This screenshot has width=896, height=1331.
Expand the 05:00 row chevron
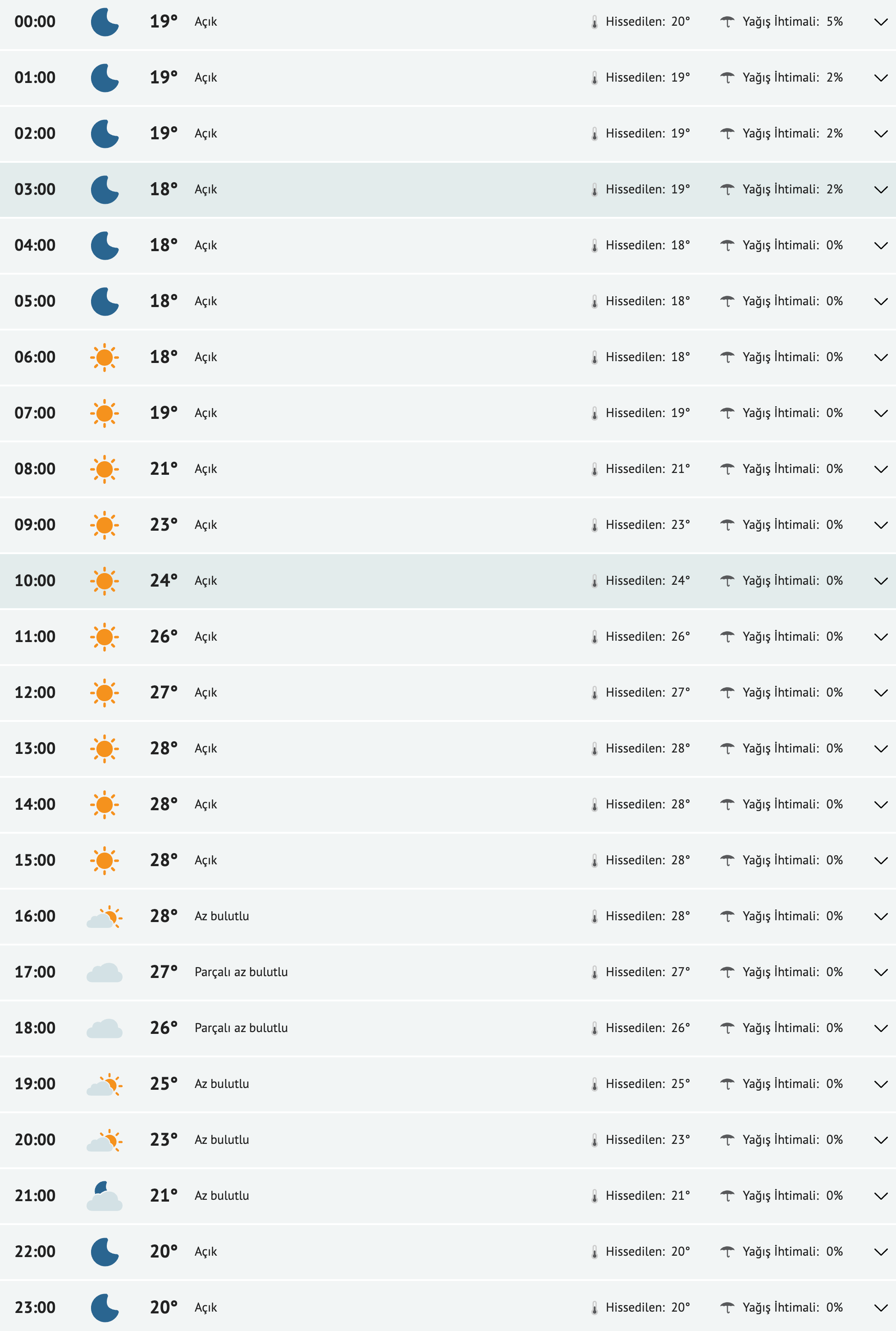pos(881,302)
